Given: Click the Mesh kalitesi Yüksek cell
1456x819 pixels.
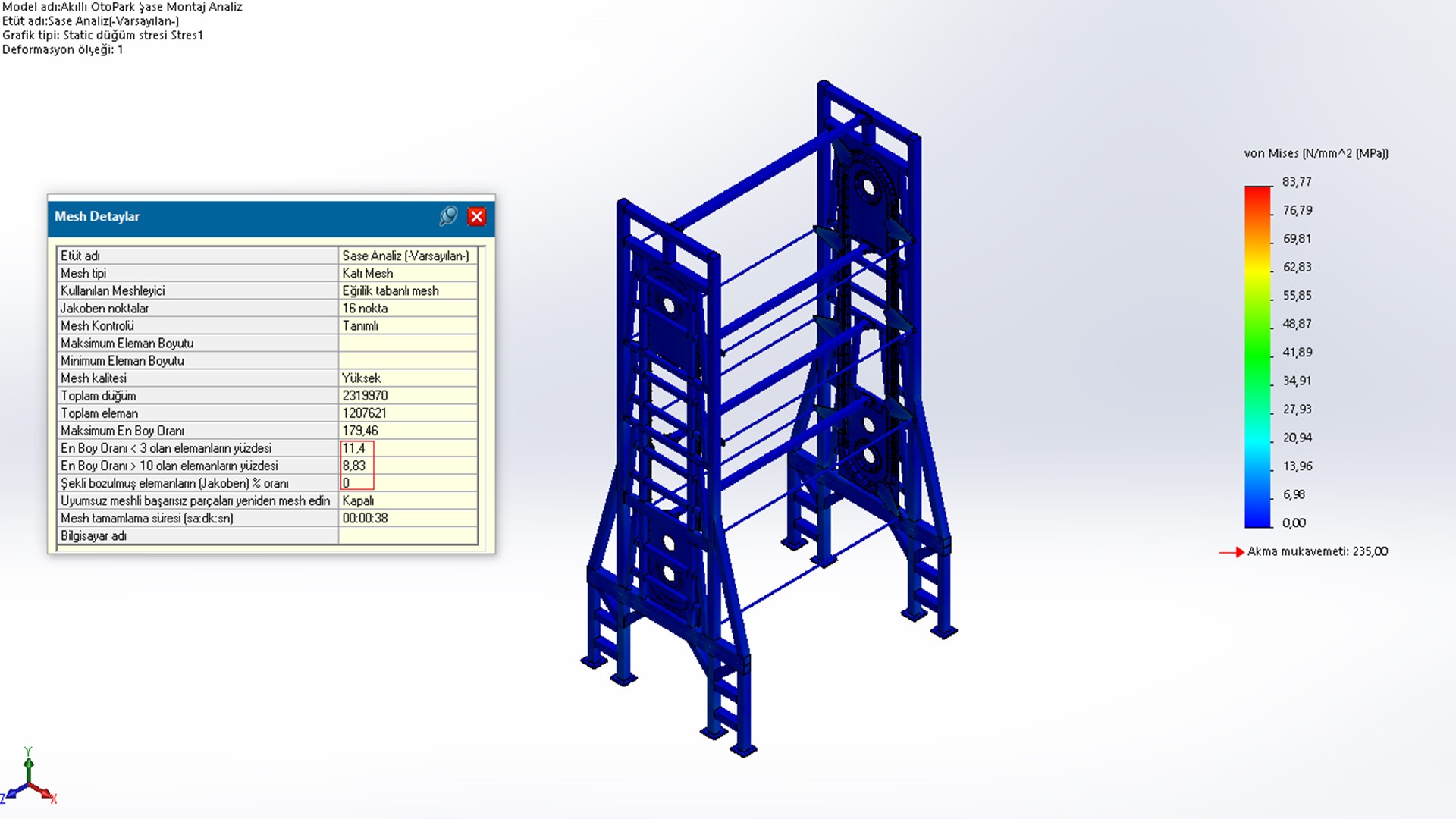Looking at the screenshot, I should 362,378.
